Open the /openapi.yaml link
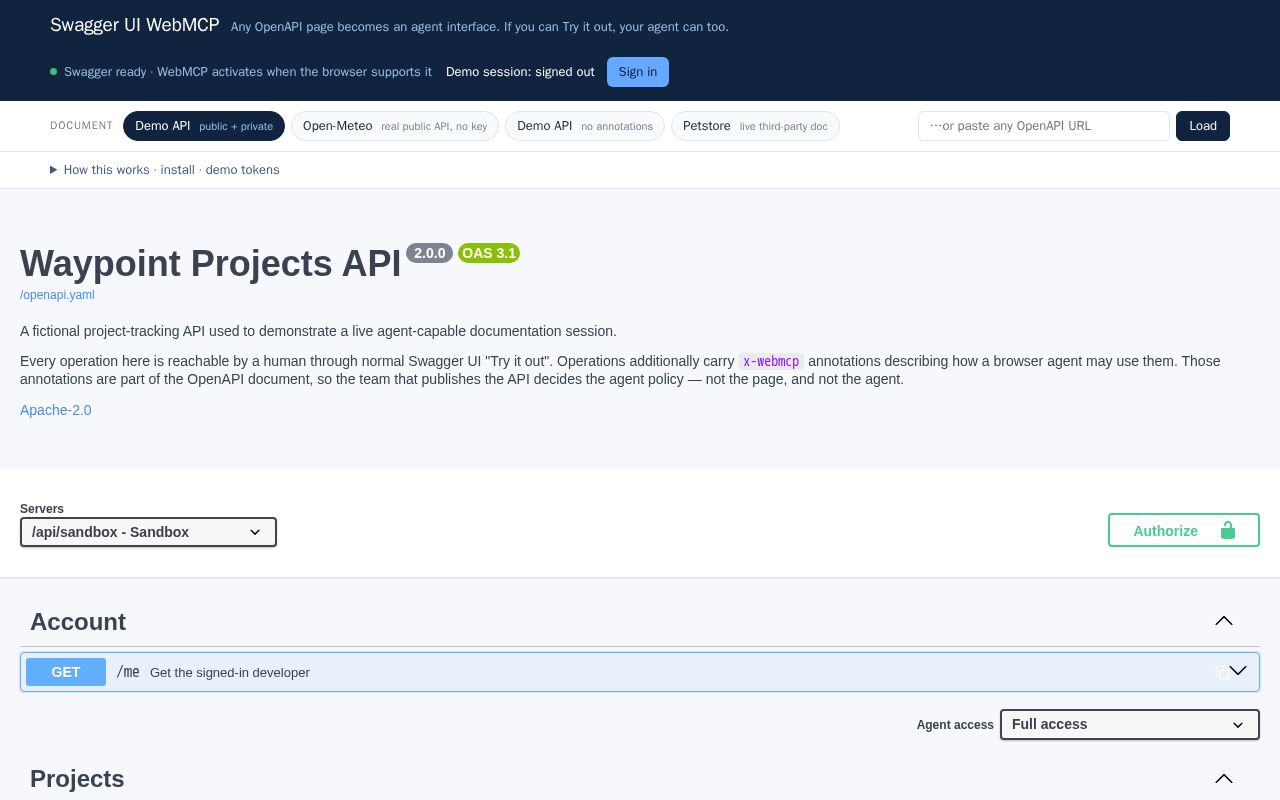The width and height of the screenshot is (1280, 800). [x=57, y=295]
